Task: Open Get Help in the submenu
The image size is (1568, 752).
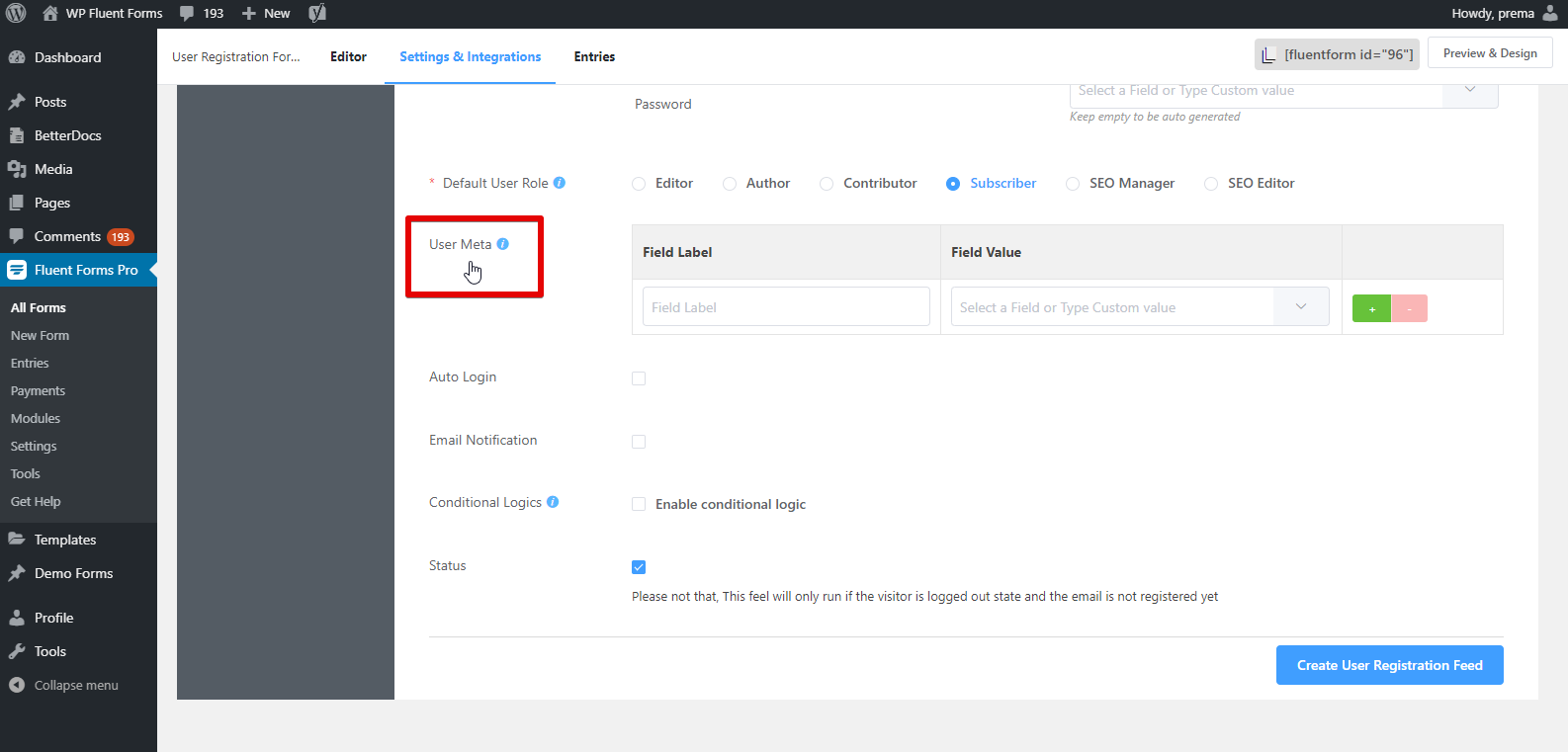Action: coord(36,501)
